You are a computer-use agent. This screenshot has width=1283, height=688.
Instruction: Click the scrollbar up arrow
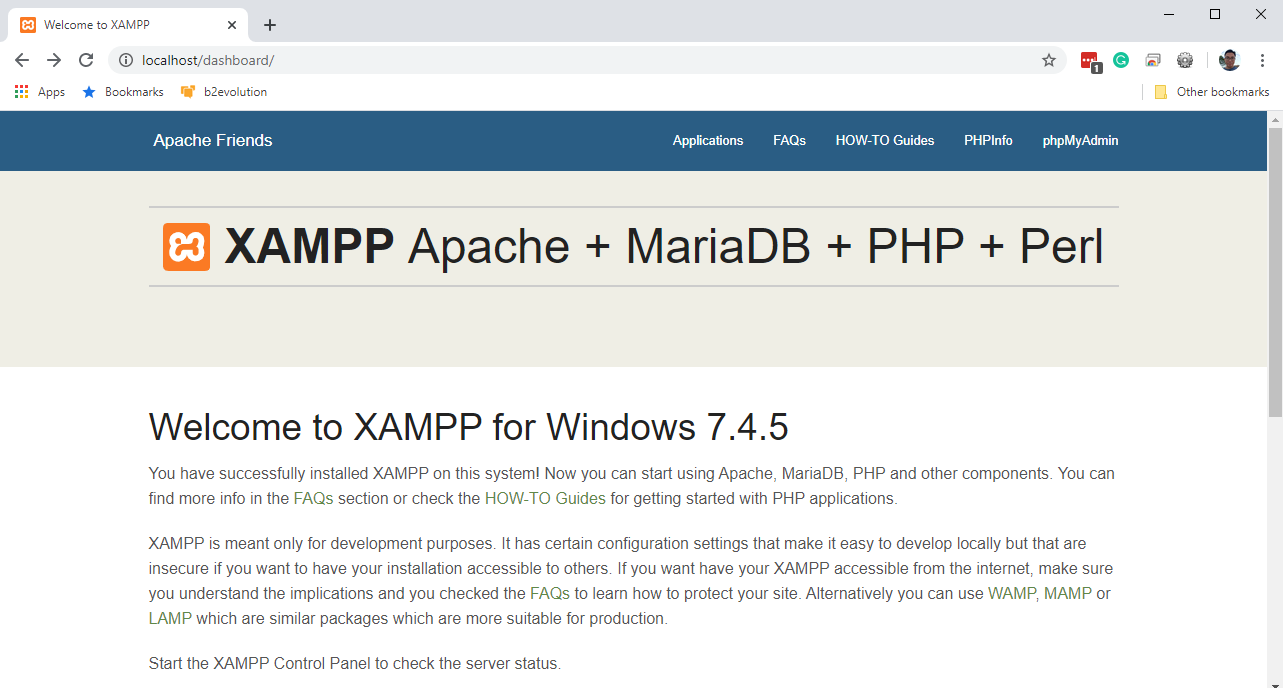click(x=1275, y=119)
